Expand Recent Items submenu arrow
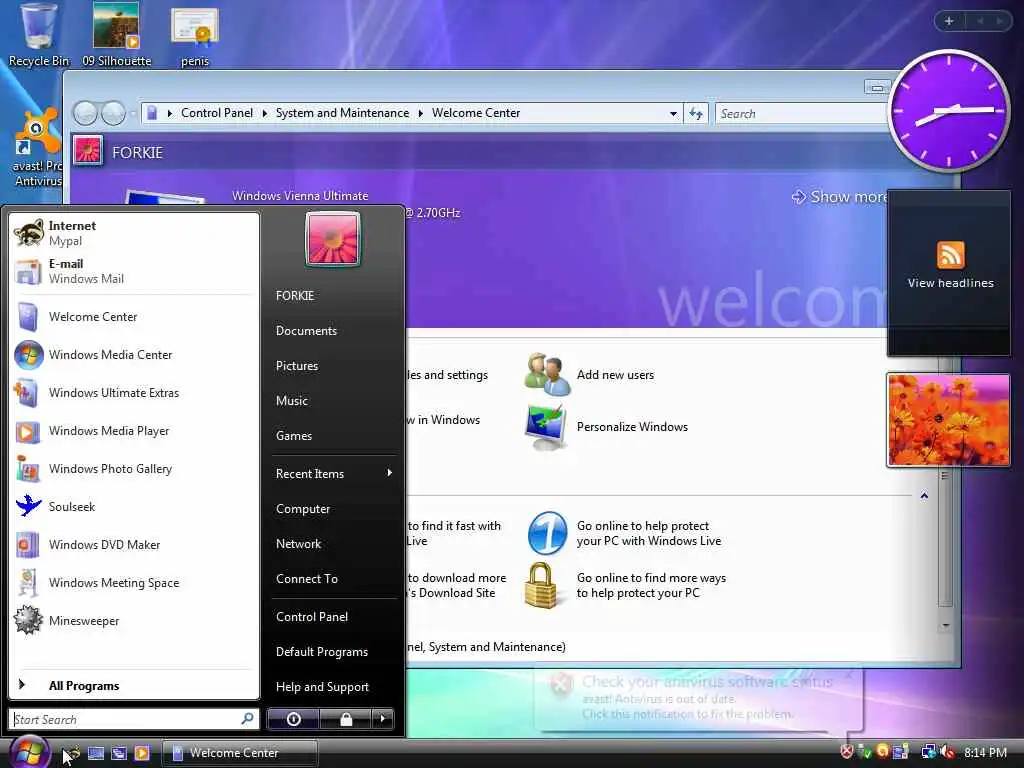Screen dimensions: 1024x768 389,473
